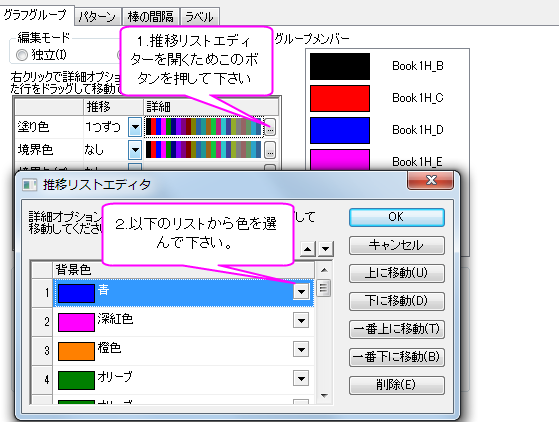Image resolution: width=559 pixels, height=422 pixels.
Task: Open the list editor via the 塗り色 ellipsis button
Action: click(x=270, y=128)
